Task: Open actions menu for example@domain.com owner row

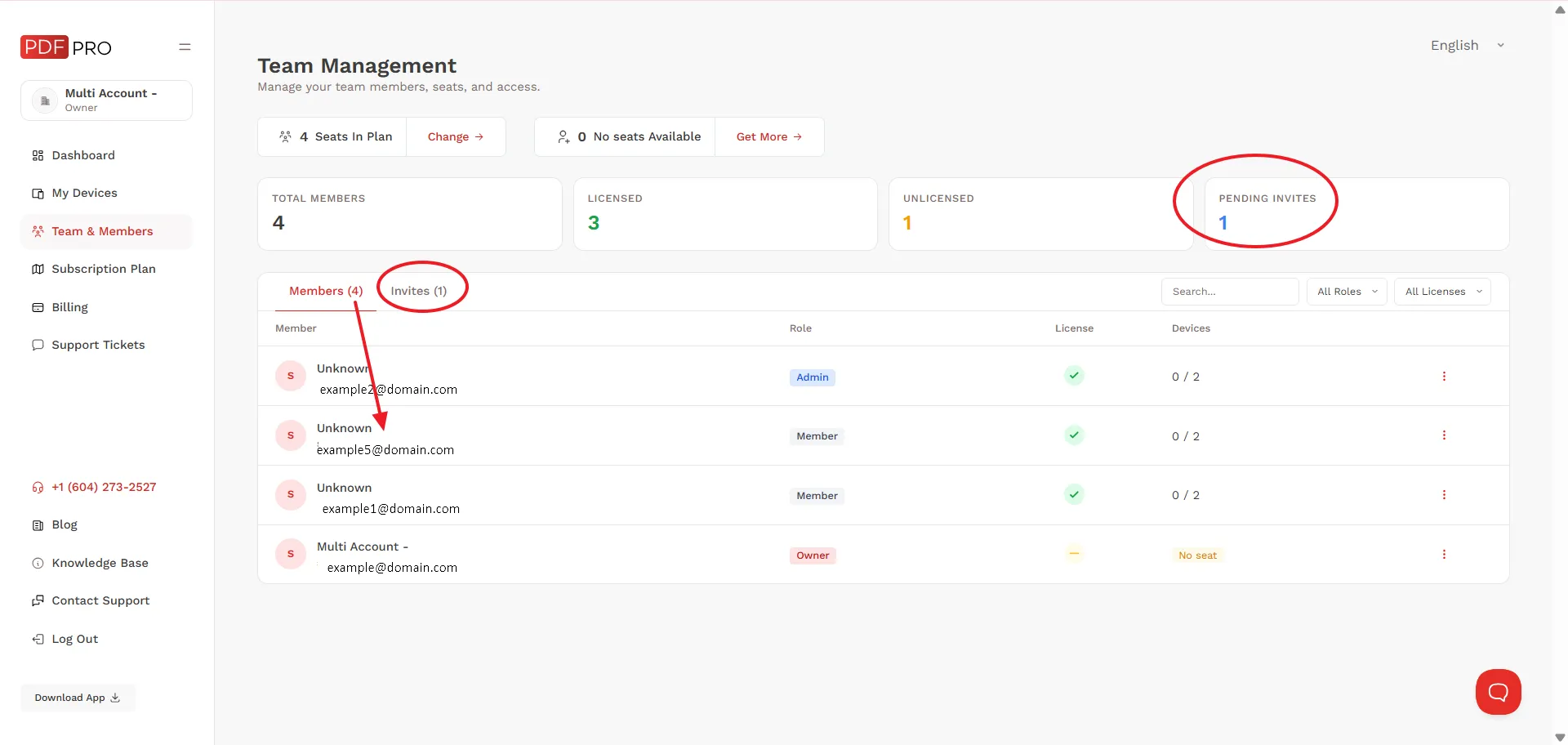Action: coord(1444,555)
